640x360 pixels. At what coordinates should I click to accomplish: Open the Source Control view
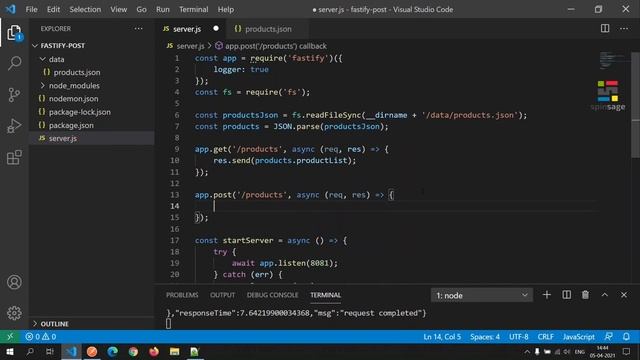click(14, 95)
